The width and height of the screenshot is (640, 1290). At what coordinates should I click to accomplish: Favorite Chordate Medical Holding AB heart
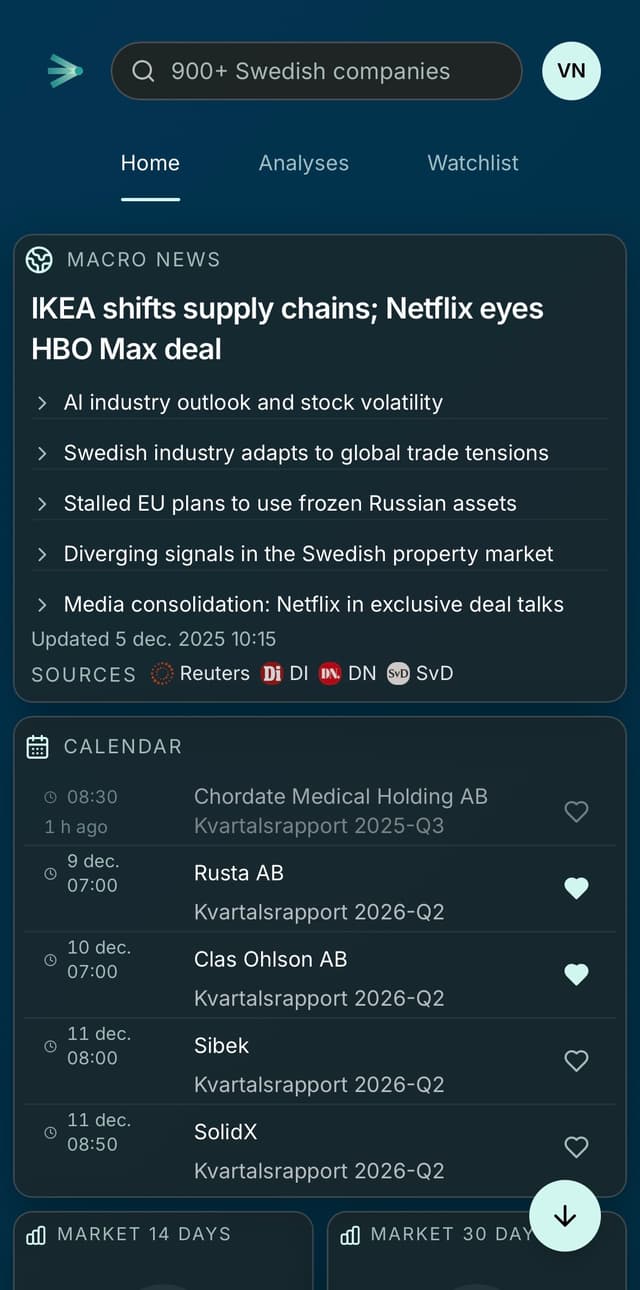coord(576,812)
